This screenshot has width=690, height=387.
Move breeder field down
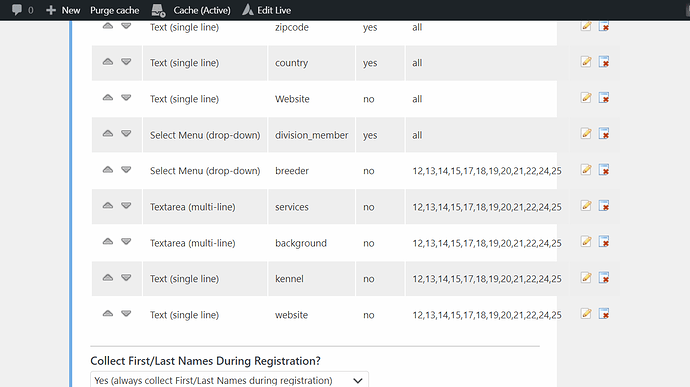[x=126, y=170]
